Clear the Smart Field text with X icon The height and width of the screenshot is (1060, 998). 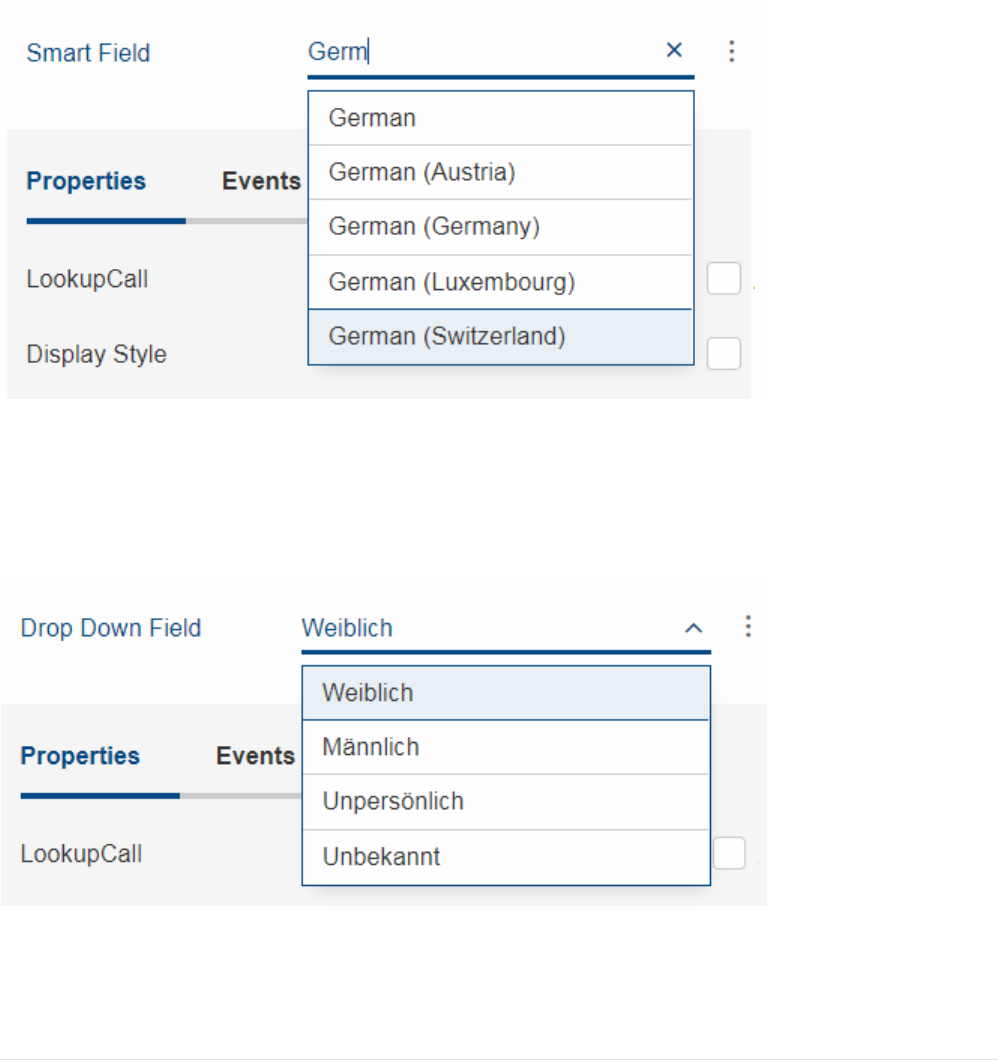coord(675,50)
